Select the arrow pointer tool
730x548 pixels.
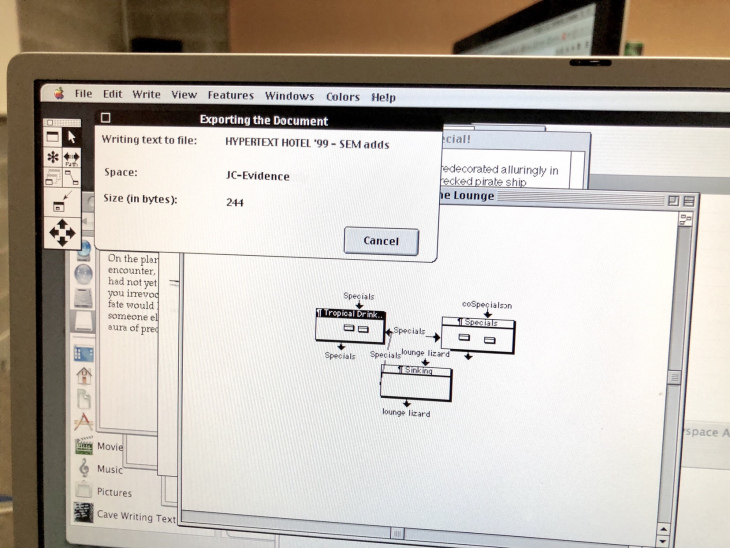tap(72, 137)
